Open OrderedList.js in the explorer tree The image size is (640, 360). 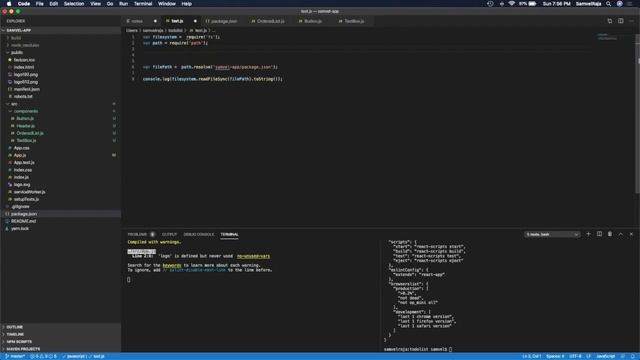(60, 133)
